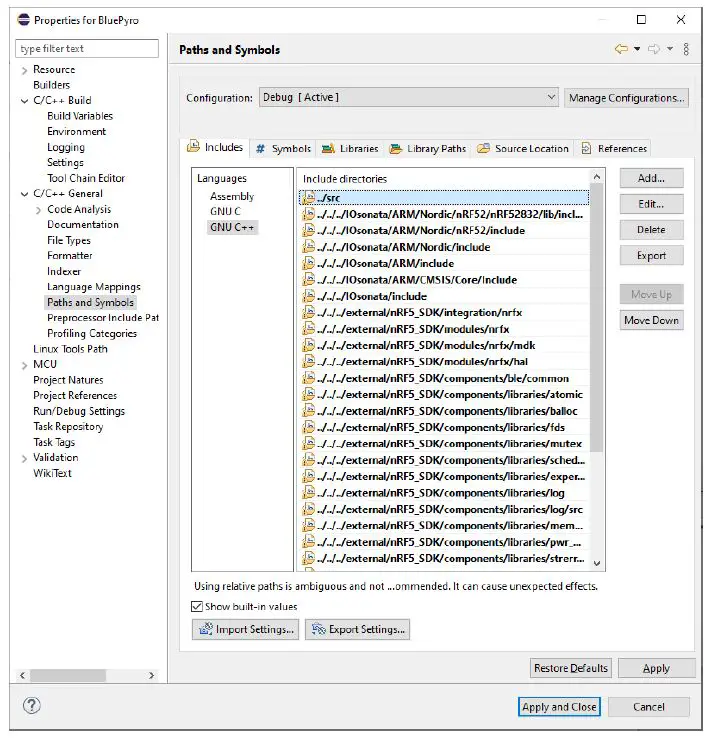Select the Assembly language
The height and width of the screenshot is (740, 717).
tap(232, 196)
